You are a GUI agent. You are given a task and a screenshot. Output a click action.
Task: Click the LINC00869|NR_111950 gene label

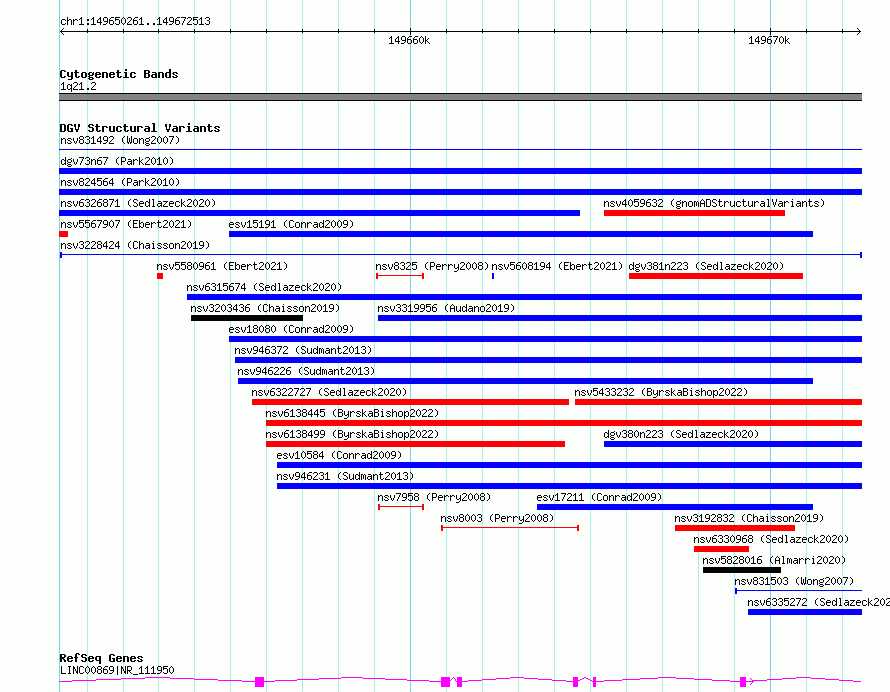pyautogui.click(x=117, y=670)
